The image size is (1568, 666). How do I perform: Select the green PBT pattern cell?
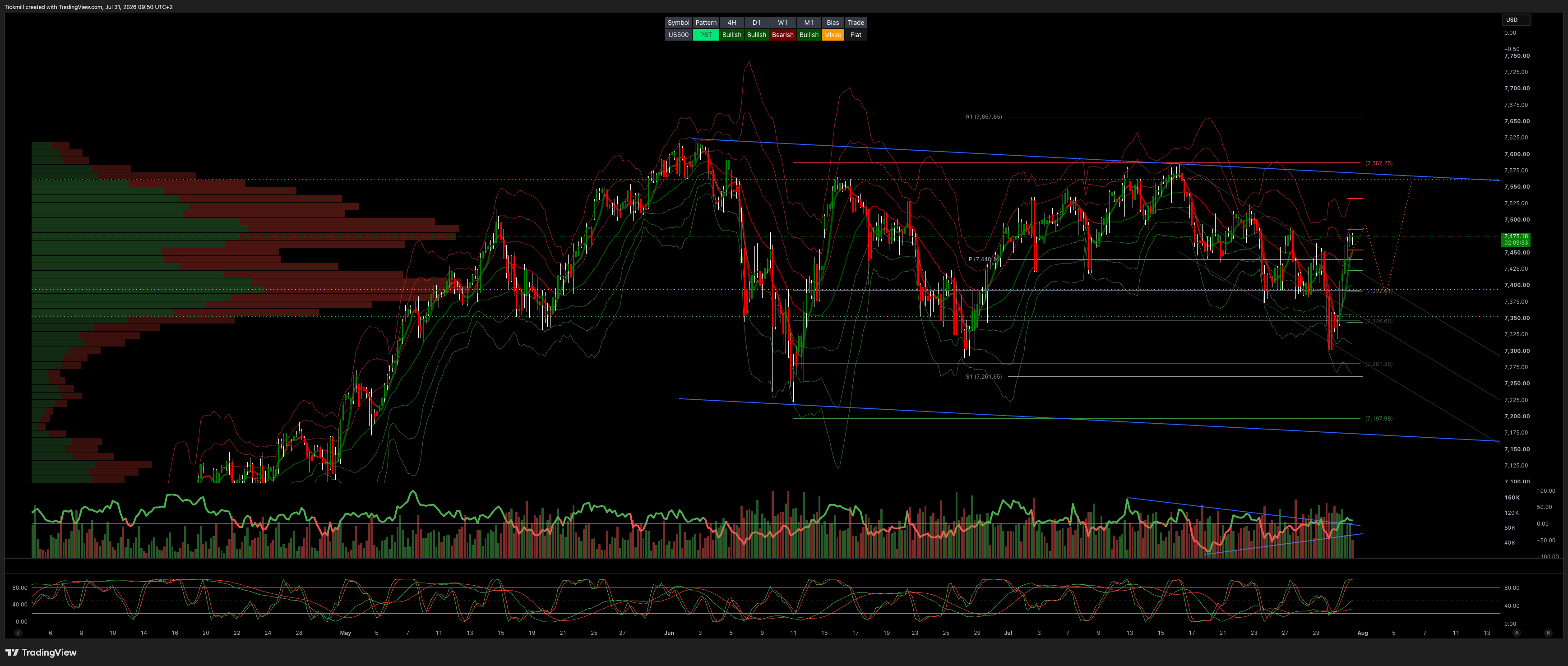705,35
